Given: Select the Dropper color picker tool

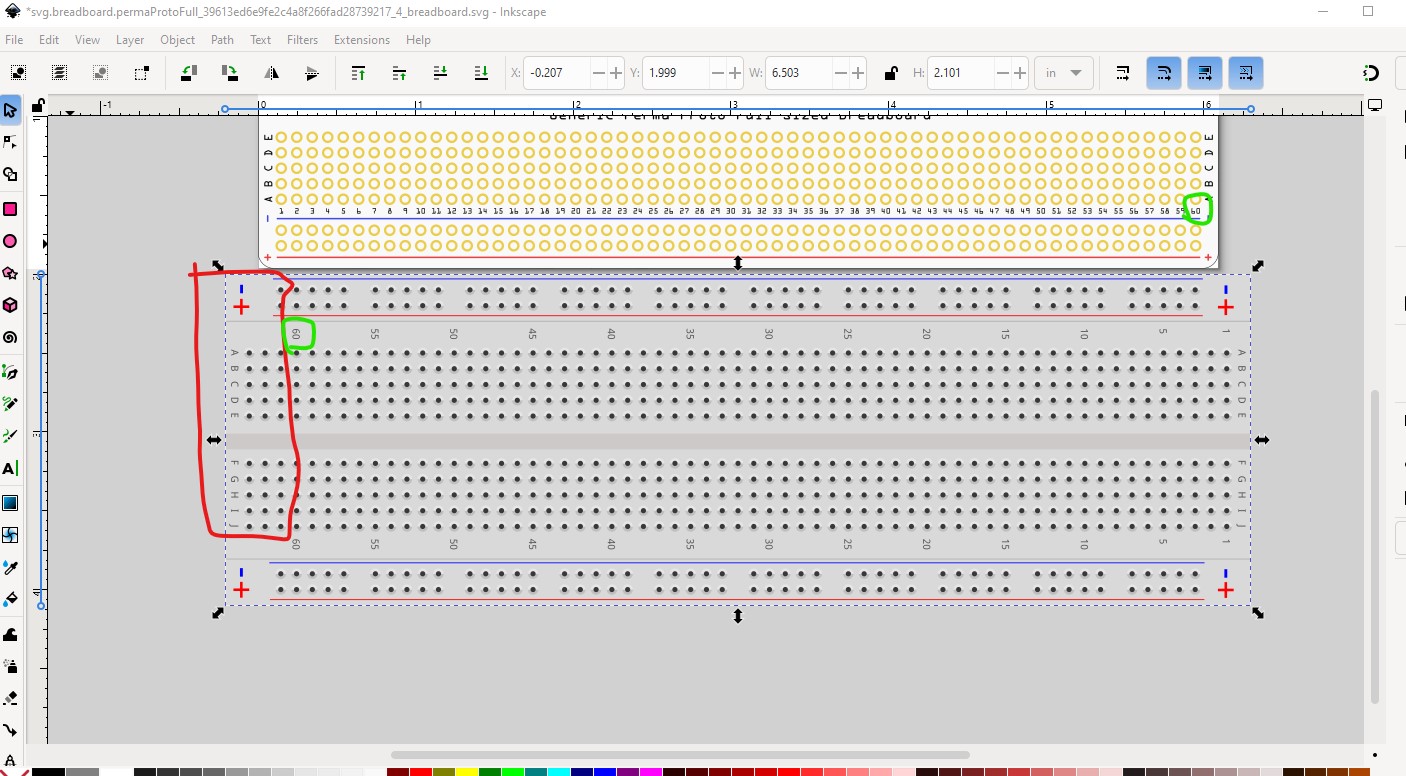Looking at the screenshot, I should 10,567.
